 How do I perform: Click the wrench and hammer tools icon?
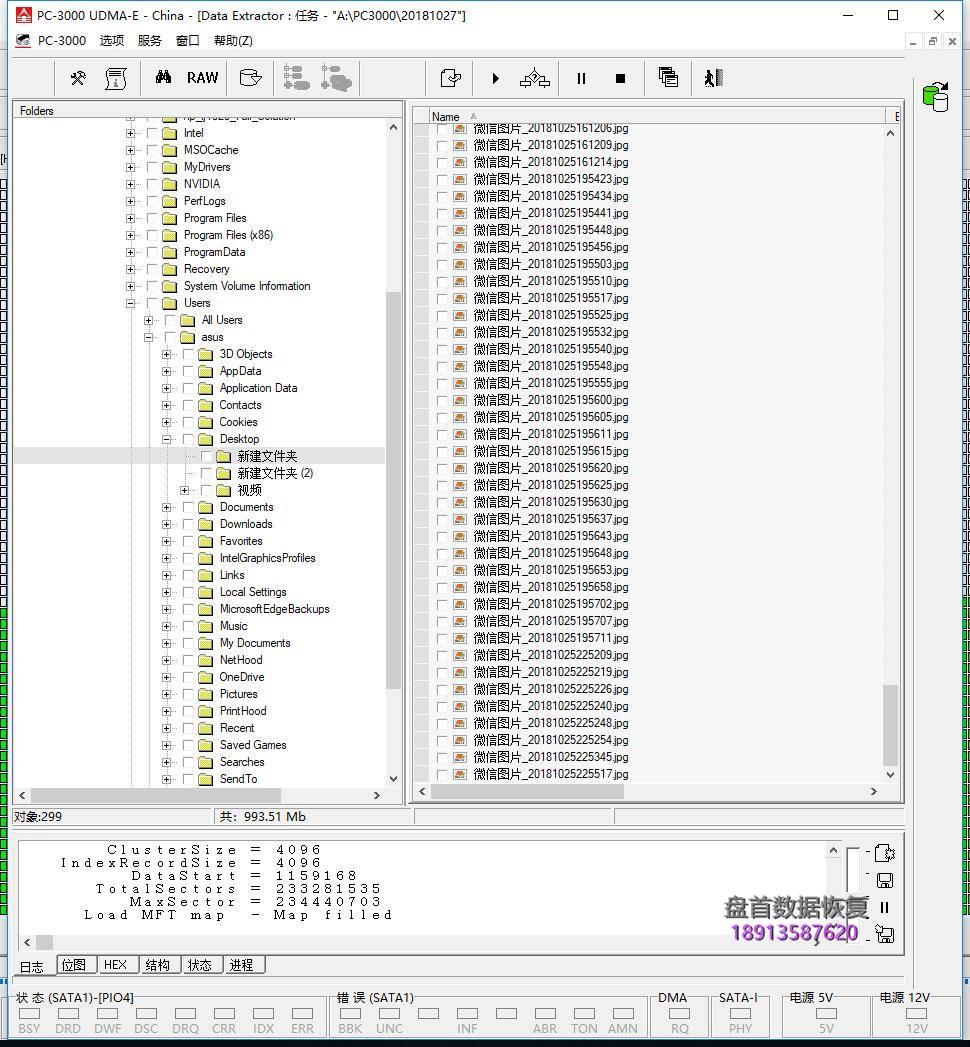[x=78, y=78]
